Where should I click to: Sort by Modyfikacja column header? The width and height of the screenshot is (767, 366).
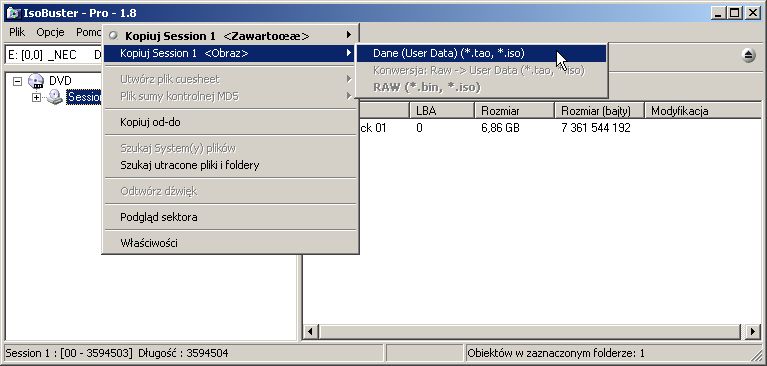703,111
